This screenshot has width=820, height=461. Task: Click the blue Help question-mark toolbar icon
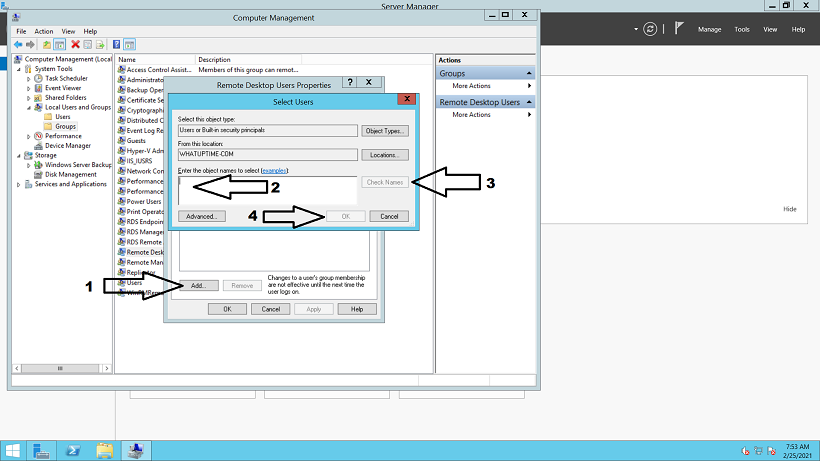tap(116, 45)
